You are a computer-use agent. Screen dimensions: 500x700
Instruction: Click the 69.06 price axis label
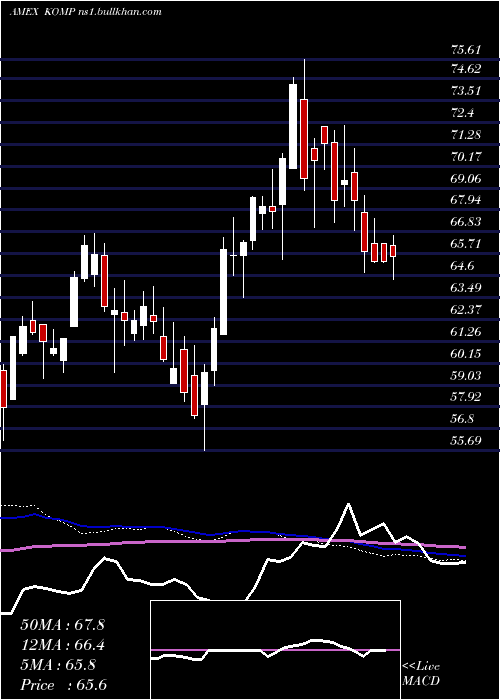(466, 179)
